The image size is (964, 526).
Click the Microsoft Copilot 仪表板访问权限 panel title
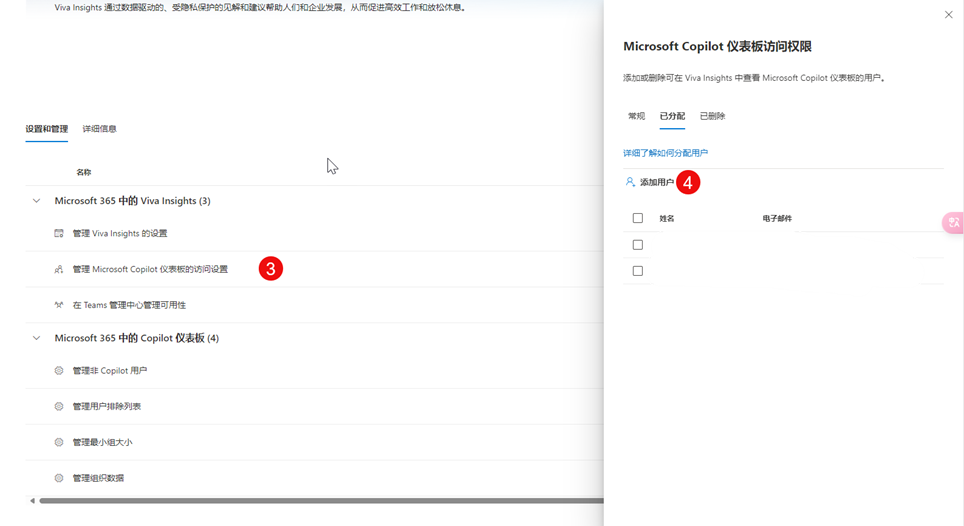click(717, 47)
